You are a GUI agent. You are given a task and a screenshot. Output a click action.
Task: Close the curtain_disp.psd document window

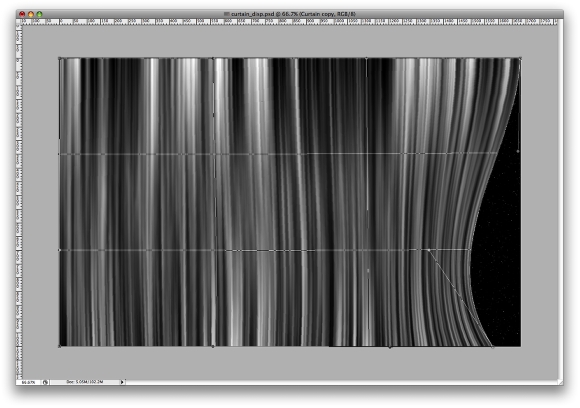point(22,14)
